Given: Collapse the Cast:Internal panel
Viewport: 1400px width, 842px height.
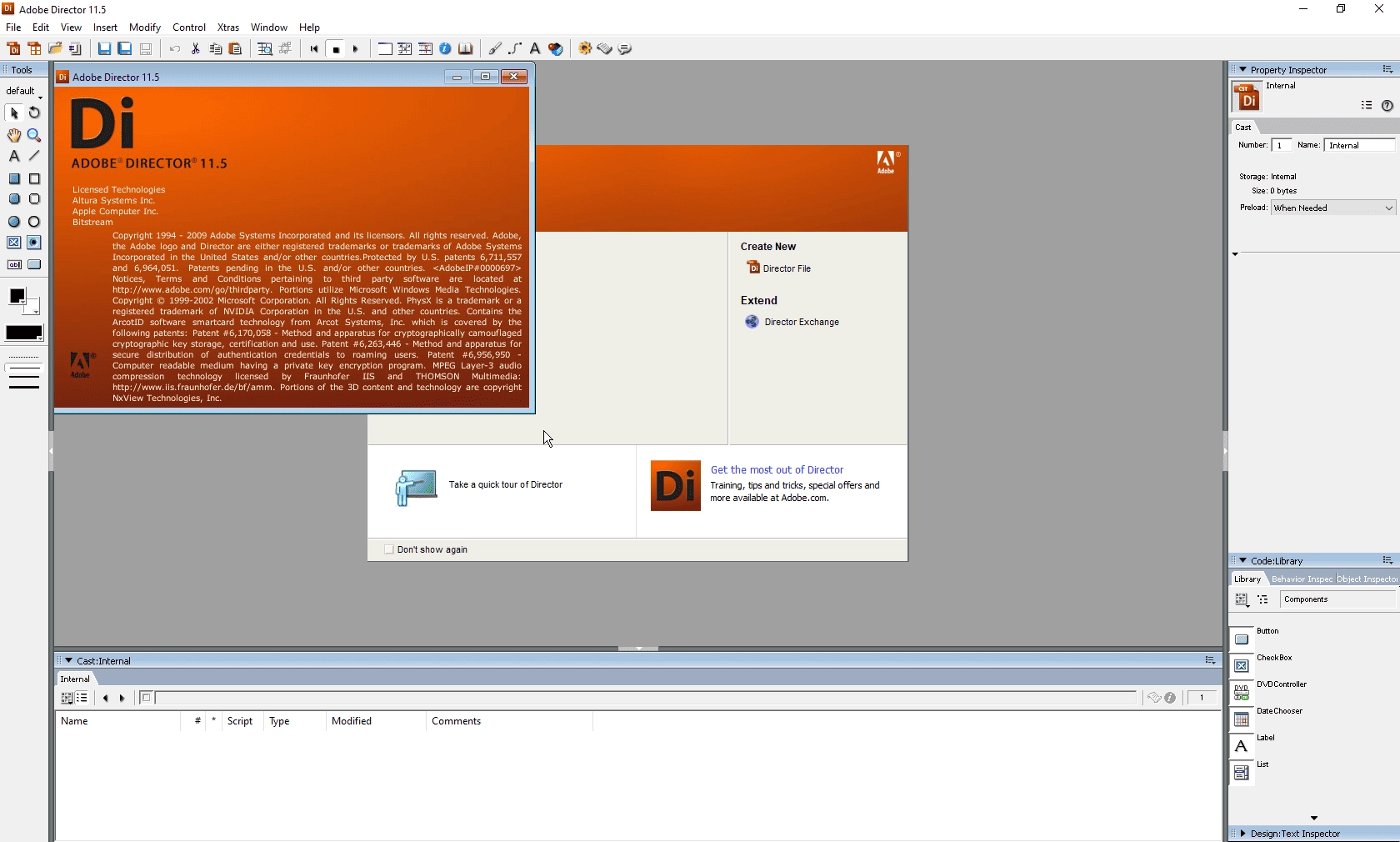Looking at the screenshot, I should [68, 661].
